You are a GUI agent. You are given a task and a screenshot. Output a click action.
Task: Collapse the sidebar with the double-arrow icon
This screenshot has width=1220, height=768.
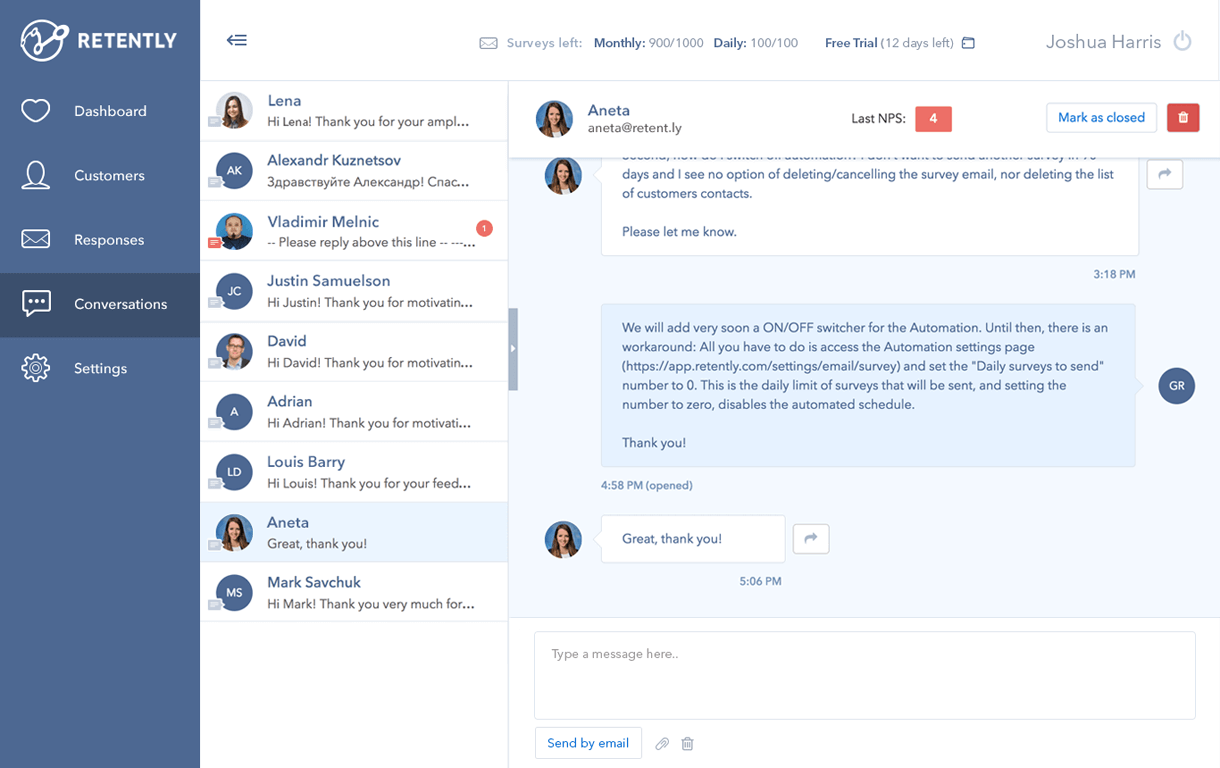click(x=237, y=41)
